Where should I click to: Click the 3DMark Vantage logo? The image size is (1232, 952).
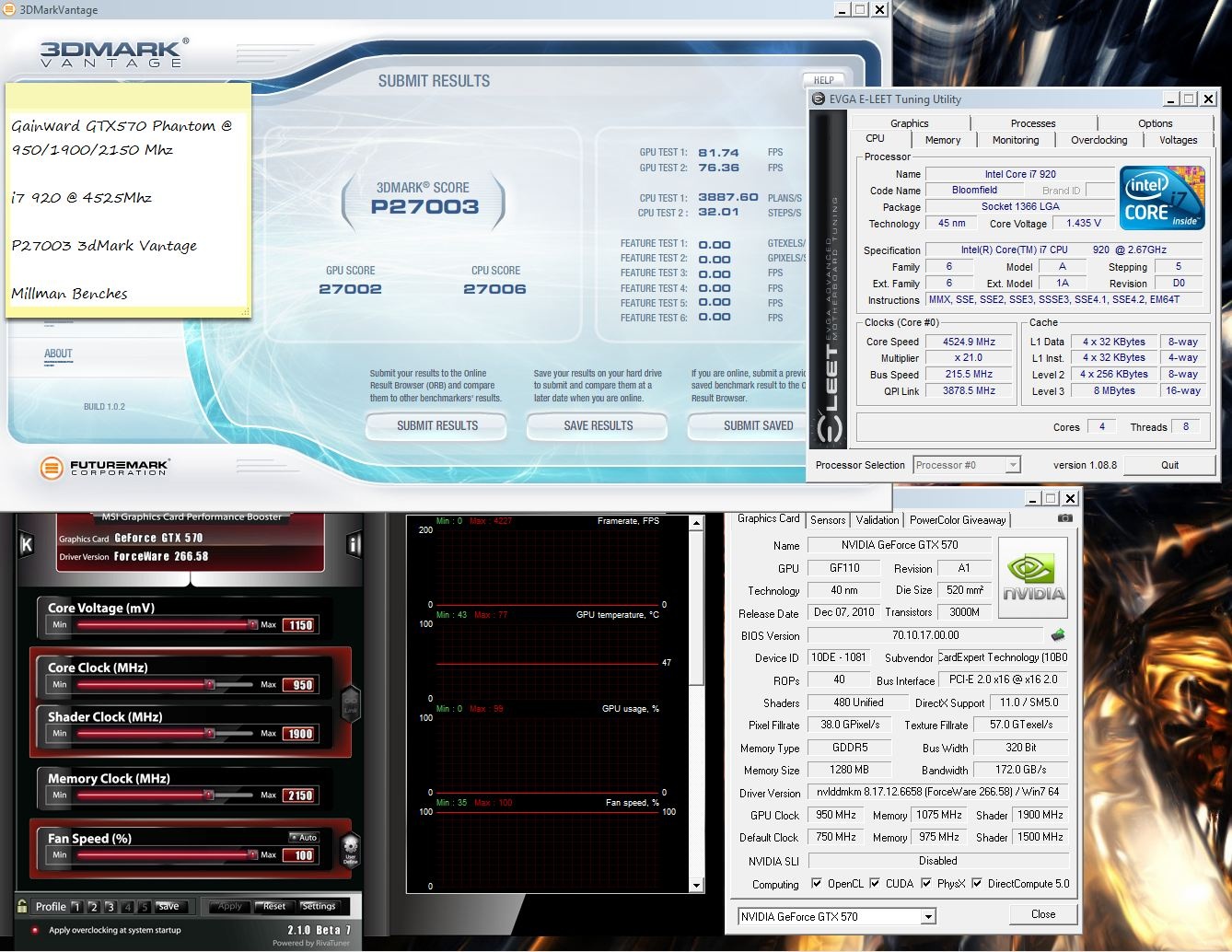pos(114,52)
